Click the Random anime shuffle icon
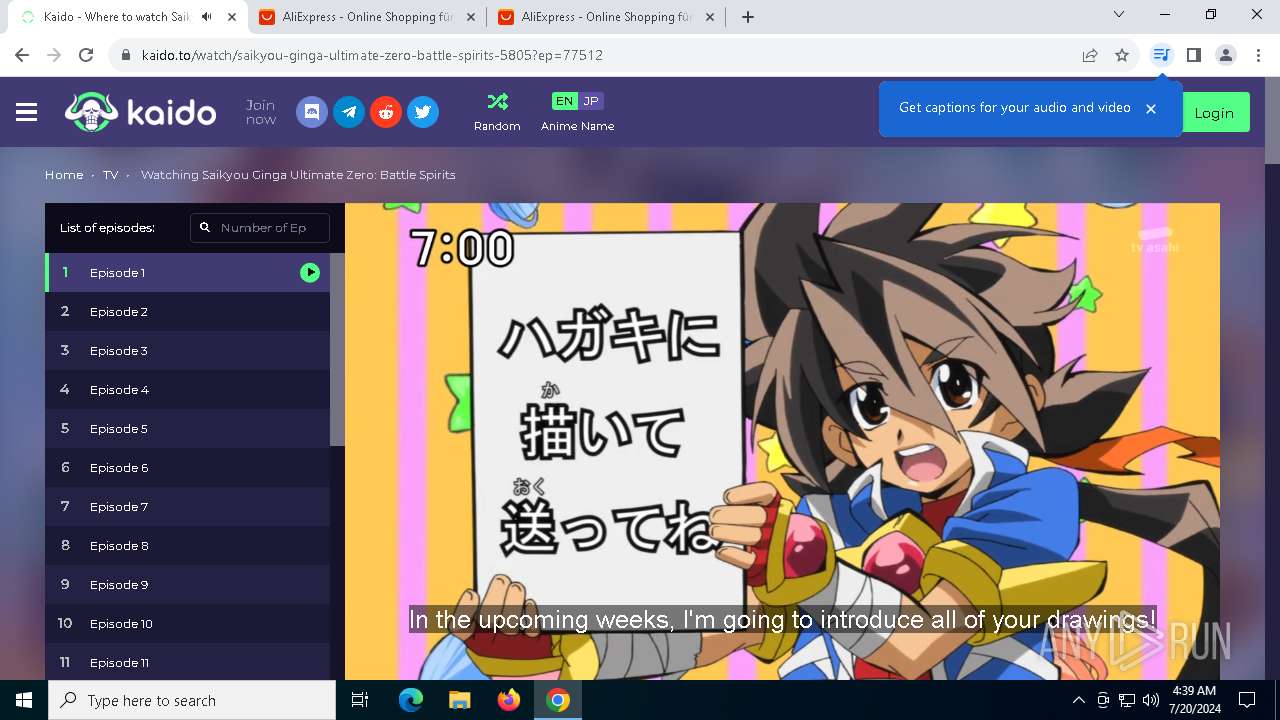This screenshot has width=1280, height=720. [x=497, y=101]
